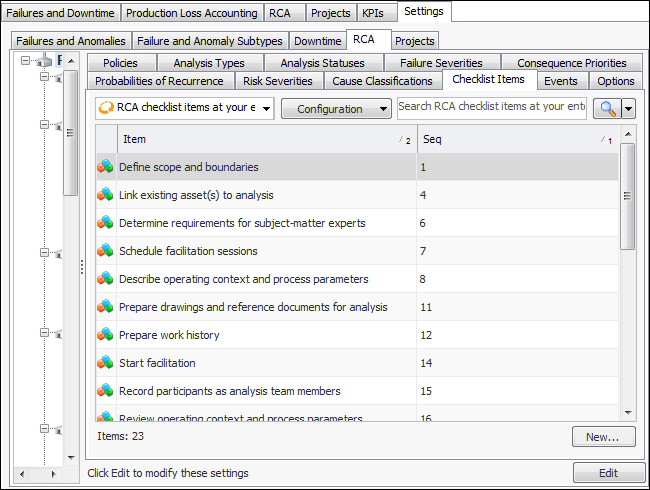650x490 pixels.
Task: Click the New... button
Action: tap(603, 437)
